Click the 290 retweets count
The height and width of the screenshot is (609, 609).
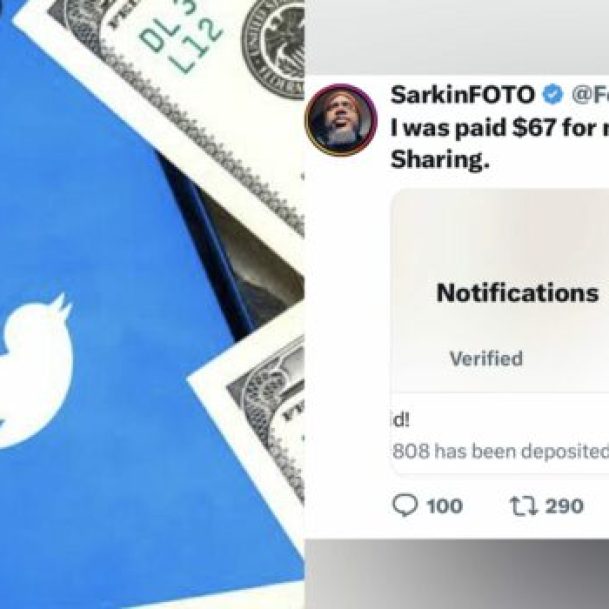564,506
